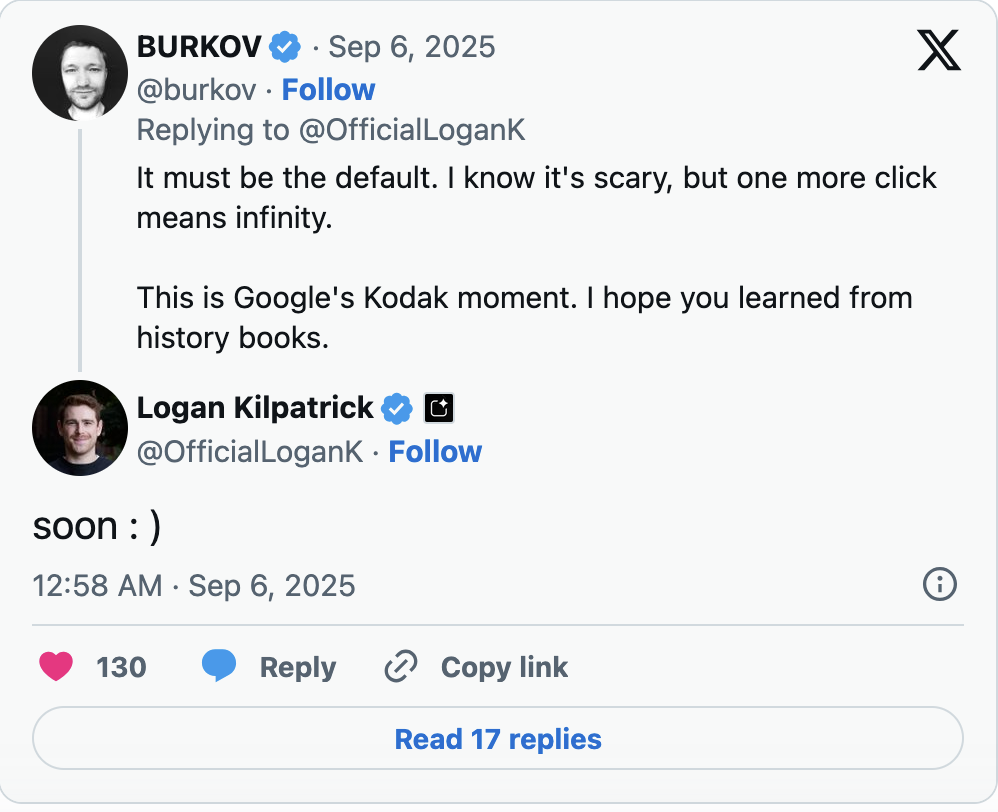Screen dimensions: 998x812
Task: Follow the @burkov account
Action: pyautogui.click(x=328, y=90)
